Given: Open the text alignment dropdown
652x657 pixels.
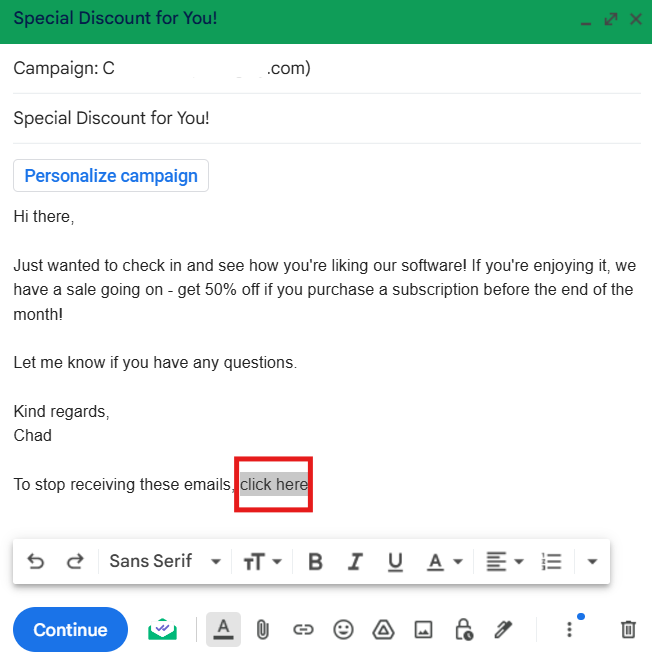Looking at the screenshot, I should point(505,561).
